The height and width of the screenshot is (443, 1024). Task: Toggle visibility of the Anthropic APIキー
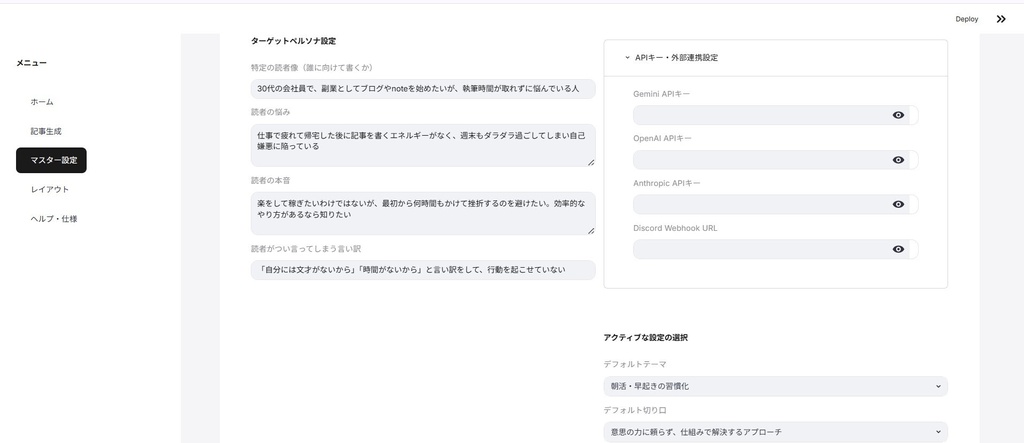pyautogui.click(x=898, y=204)
